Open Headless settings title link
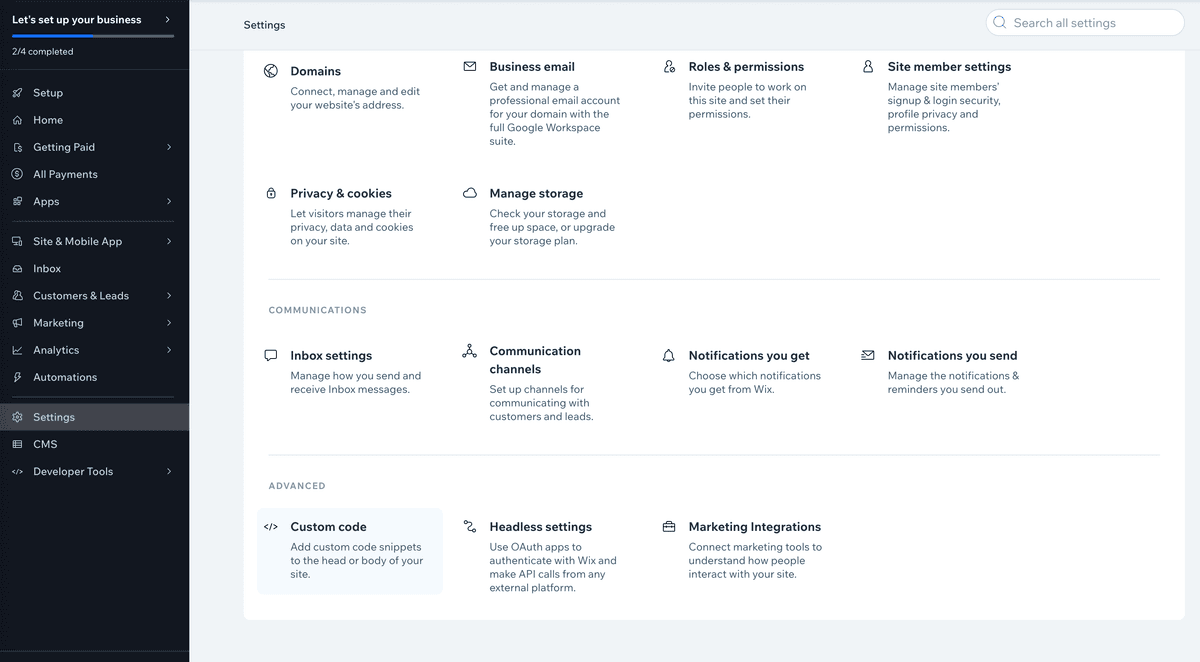Image resolution: width=1200 pixels, height=662 pixels. pyautogui.click(x=541, y=527)
